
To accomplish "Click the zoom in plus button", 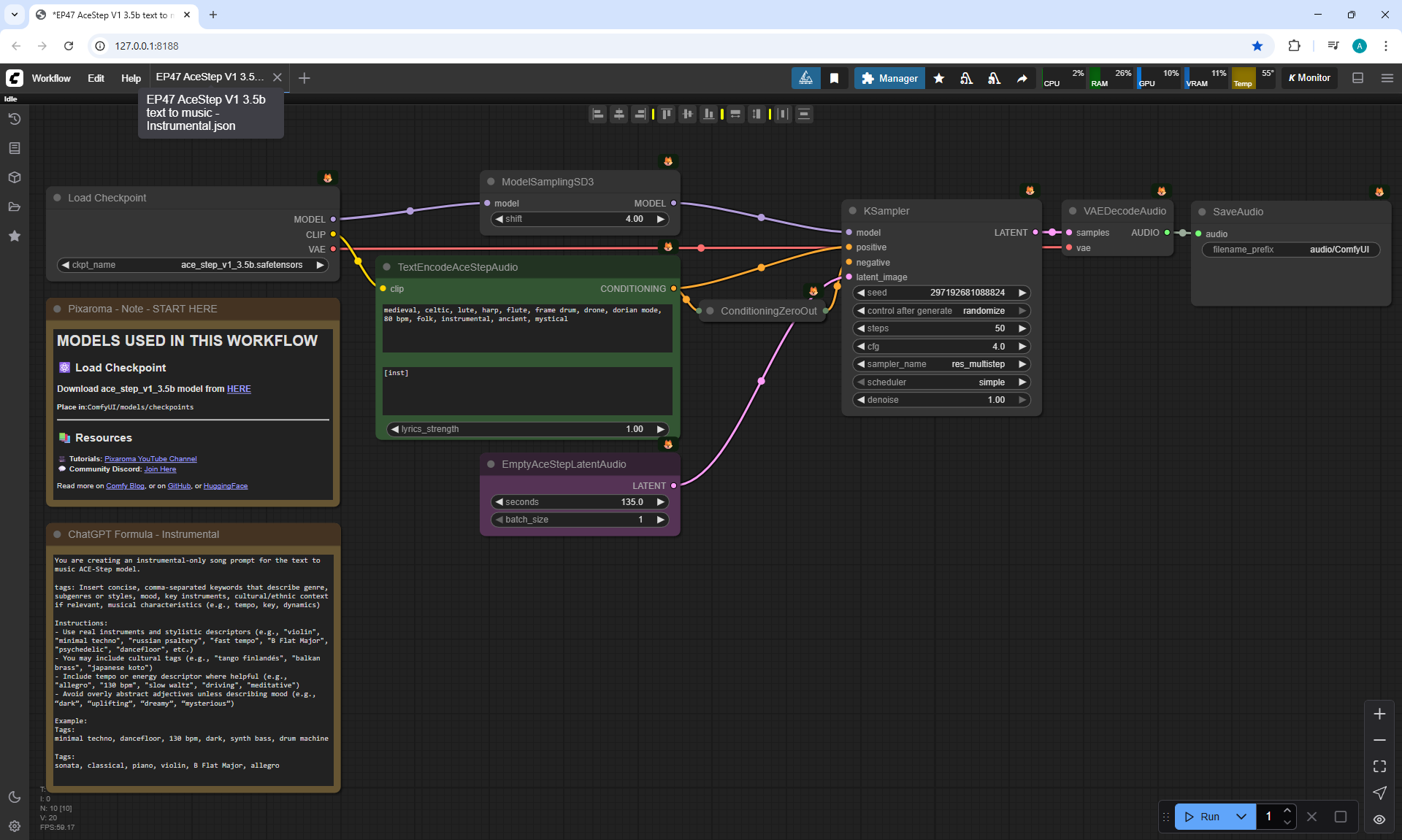I will 1379,714.
